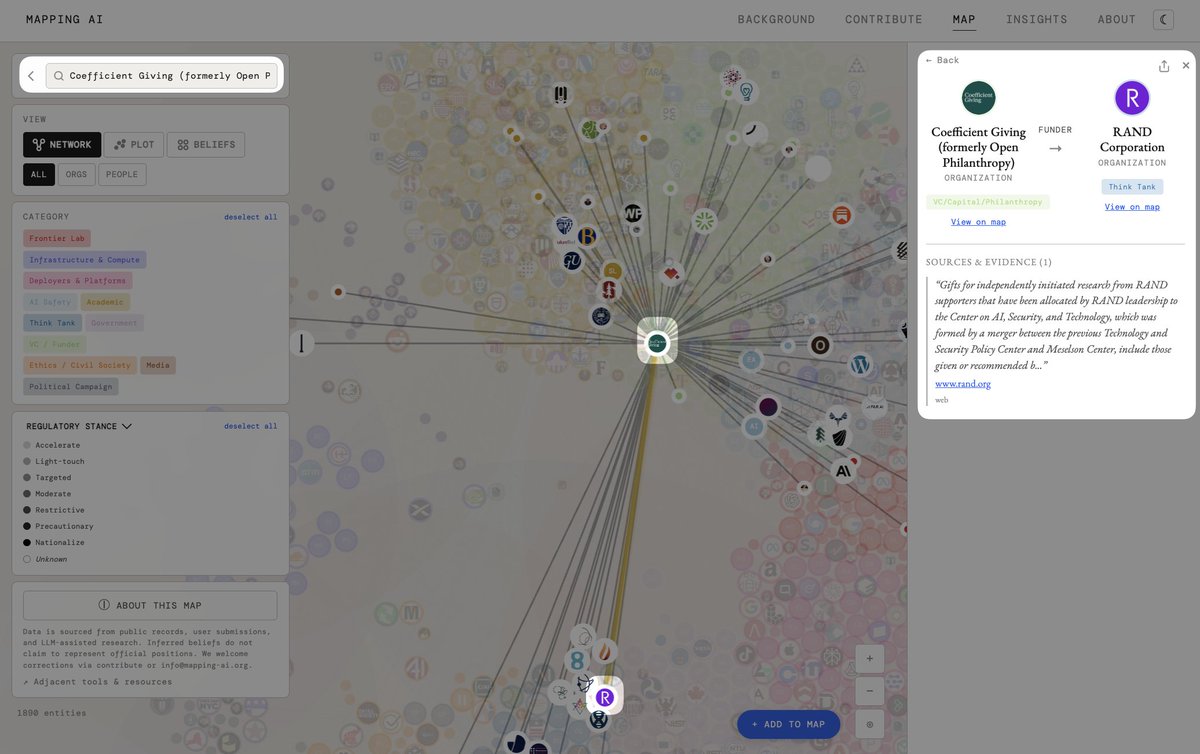Collapse the Regulatory Stance dropdown

point(79,426)
